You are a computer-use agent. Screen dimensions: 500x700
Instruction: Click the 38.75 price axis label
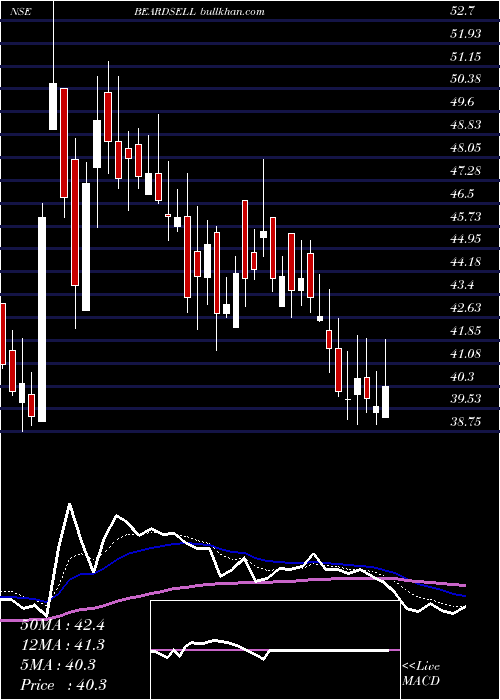465,422
